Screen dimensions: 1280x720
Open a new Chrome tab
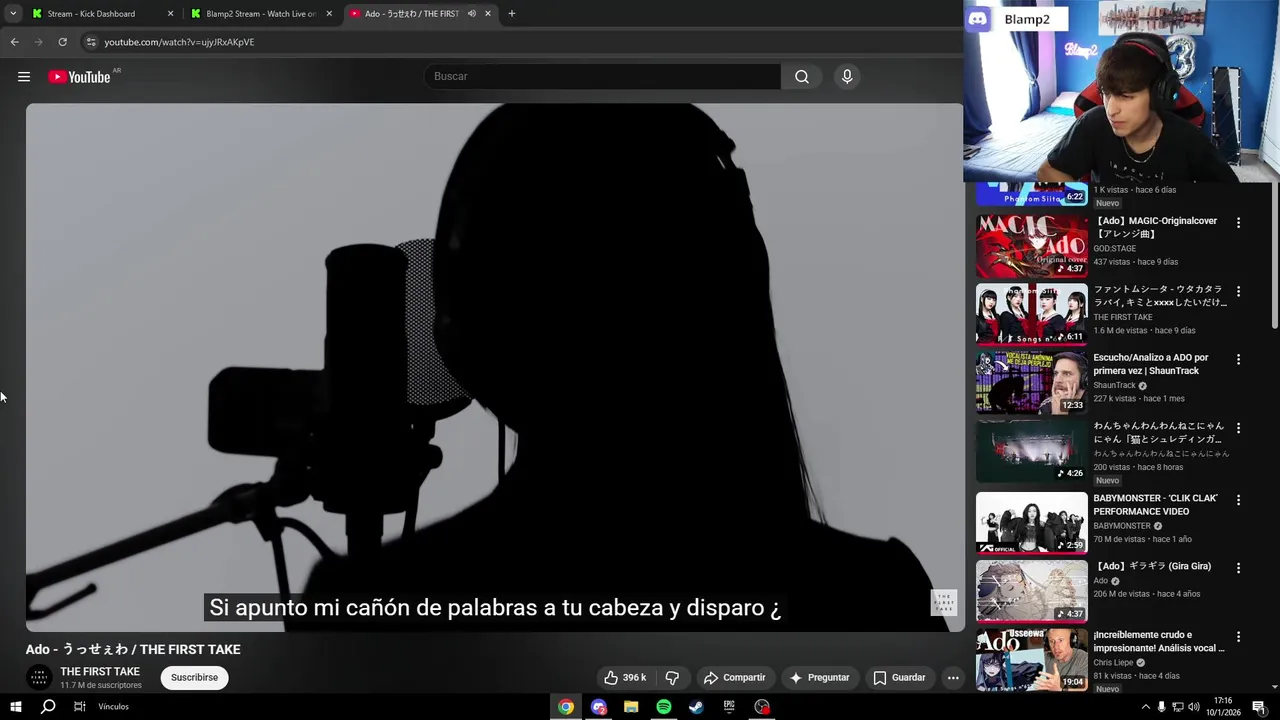[511, 14]
